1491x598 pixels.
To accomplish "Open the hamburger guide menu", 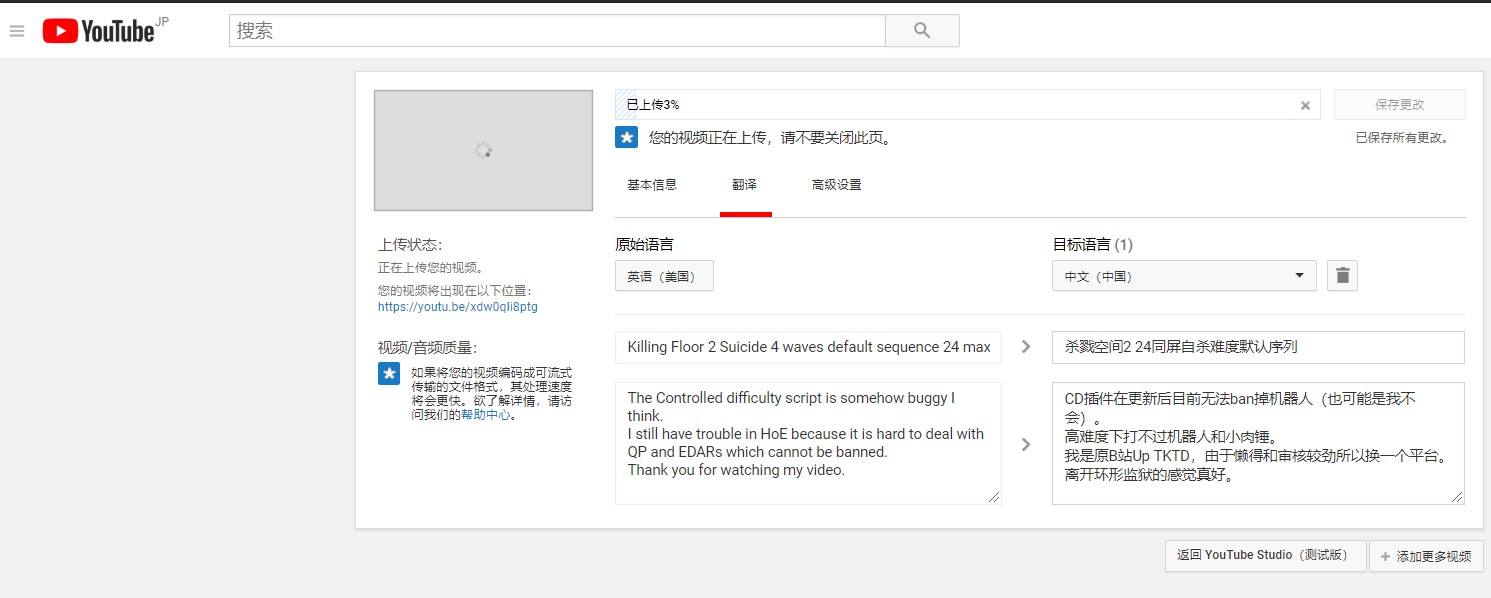I will (16, 31).
